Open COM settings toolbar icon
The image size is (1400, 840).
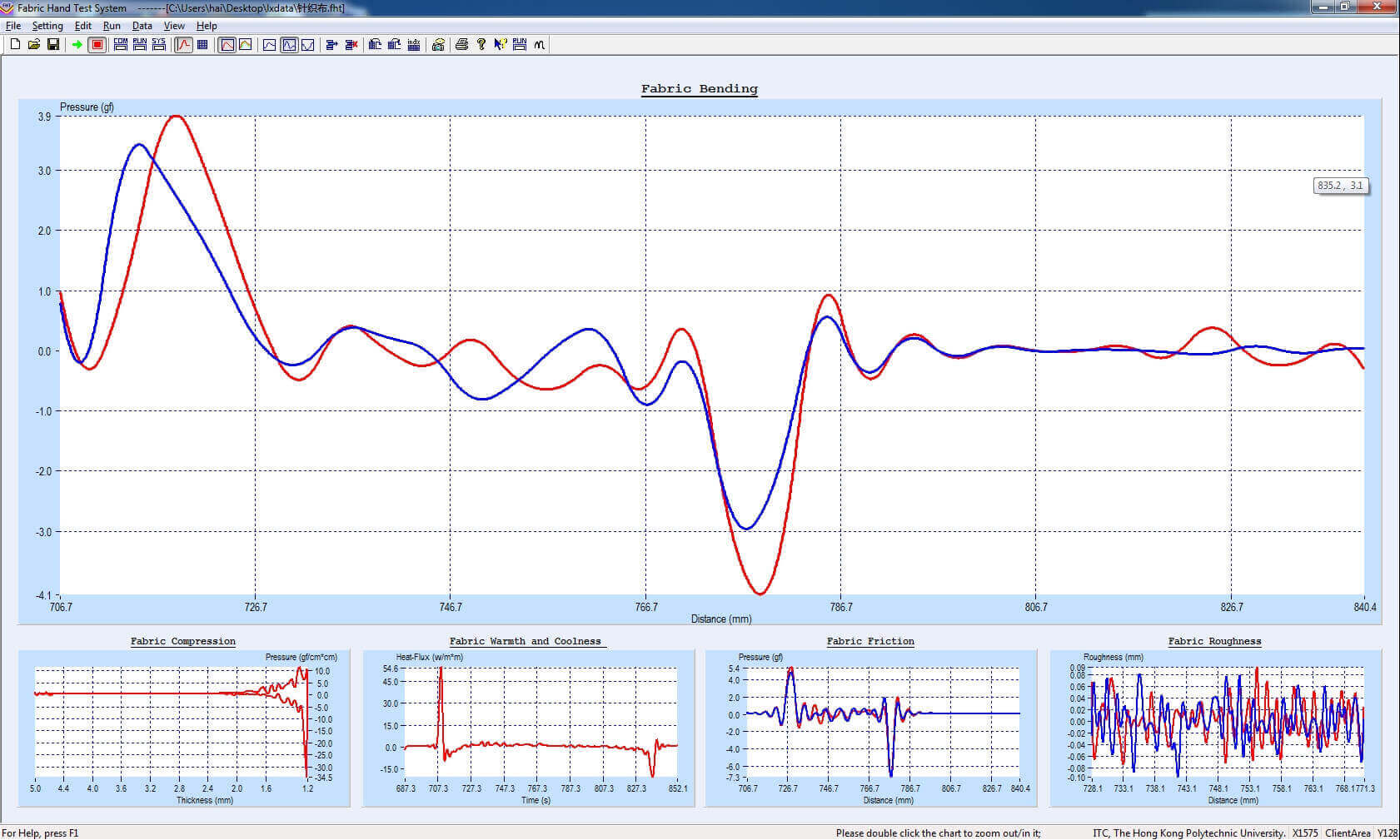pyautogui.click(x=121, y=44)
